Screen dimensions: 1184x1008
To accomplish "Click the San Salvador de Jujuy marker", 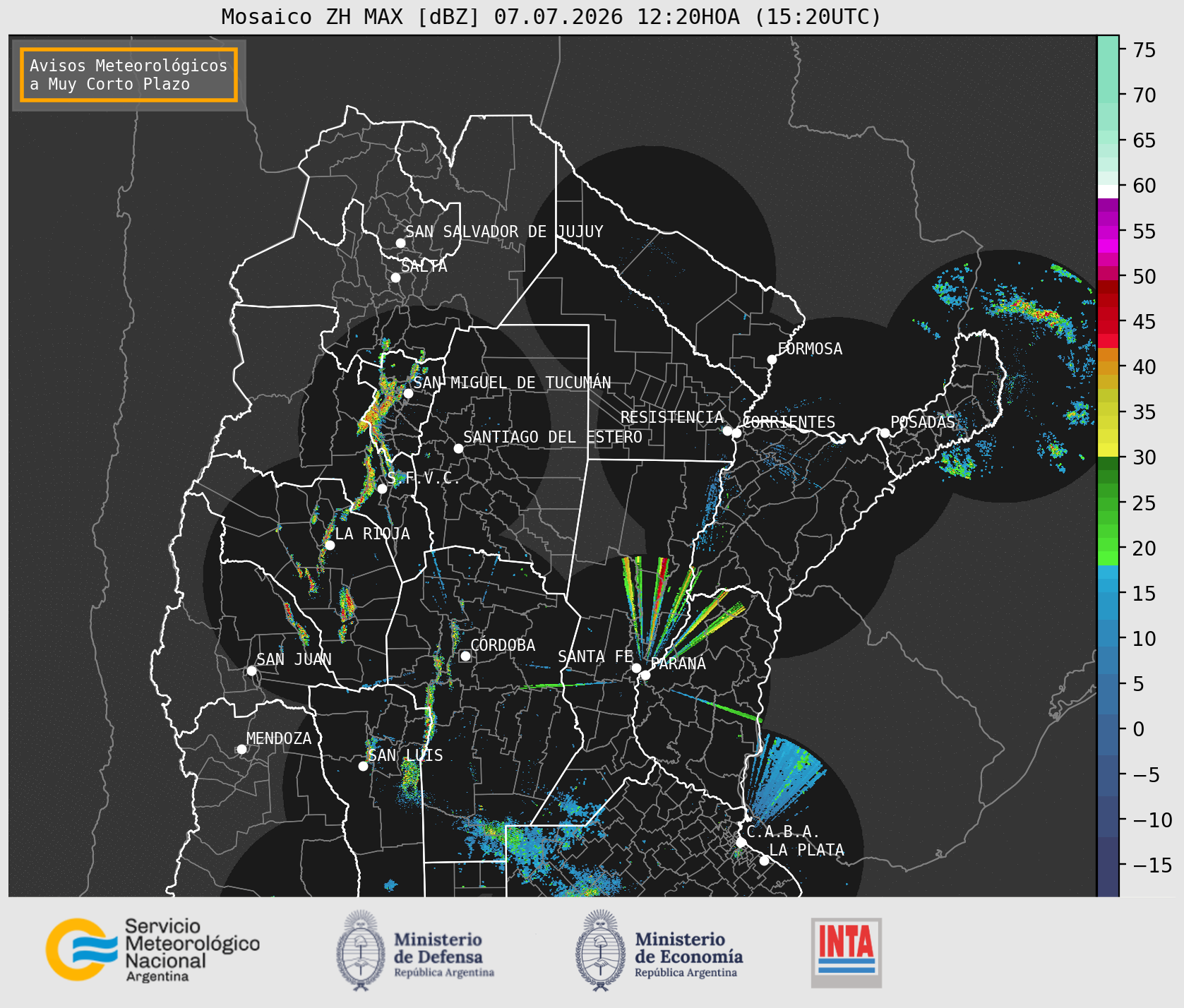I will (400, 243).
